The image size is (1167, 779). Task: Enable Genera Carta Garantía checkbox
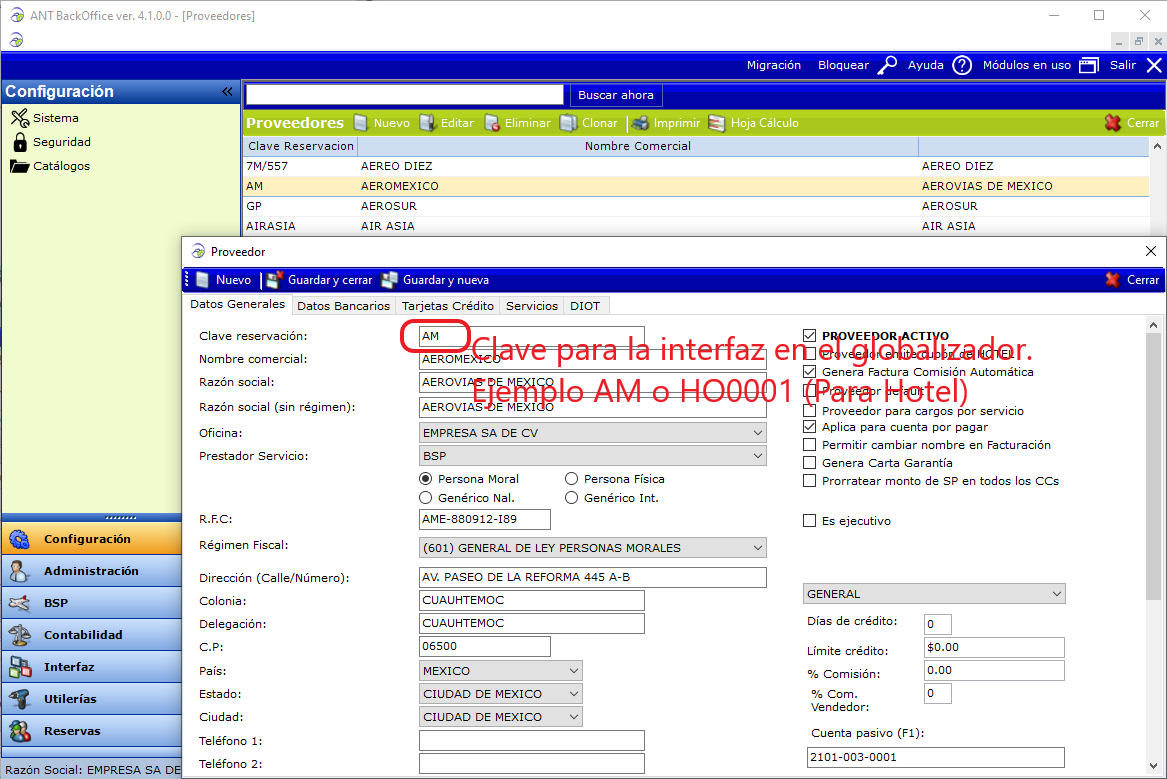(x=810, y=463)
